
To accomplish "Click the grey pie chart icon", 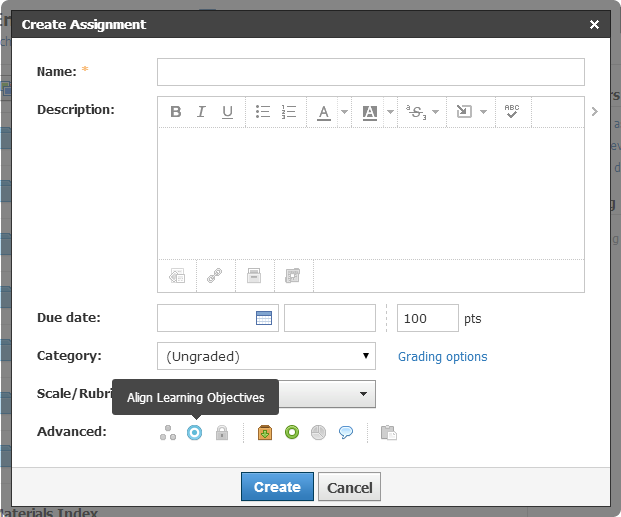I will click(319, 433).
